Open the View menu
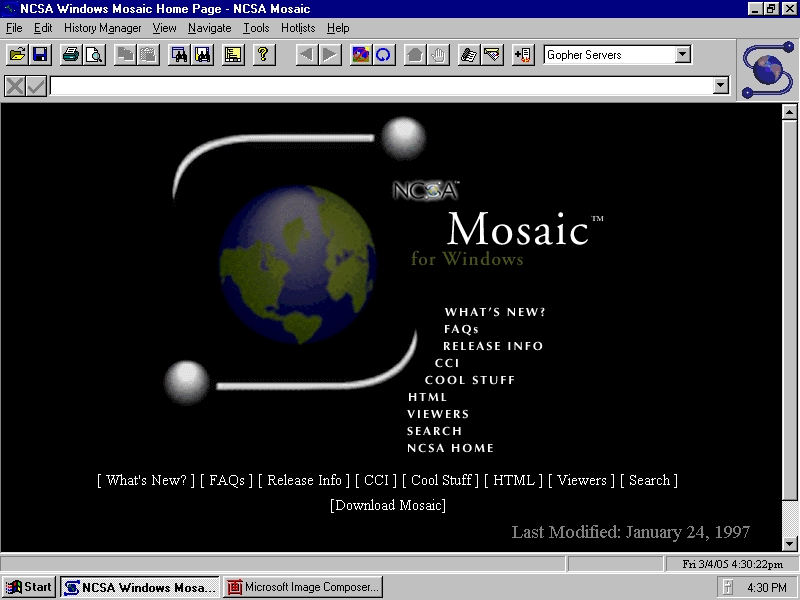 164,28
